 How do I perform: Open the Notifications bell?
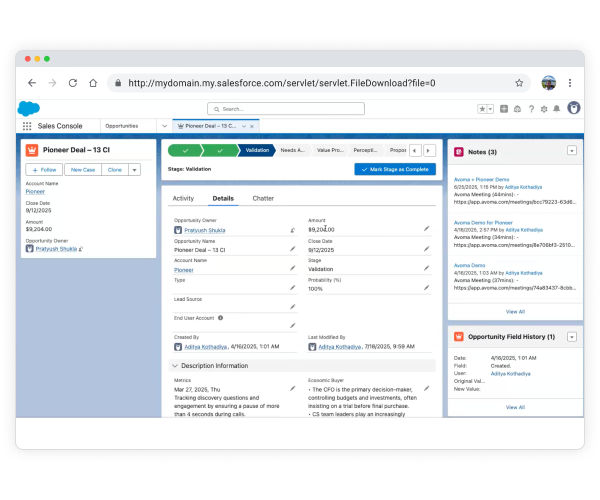coord(557,109)
